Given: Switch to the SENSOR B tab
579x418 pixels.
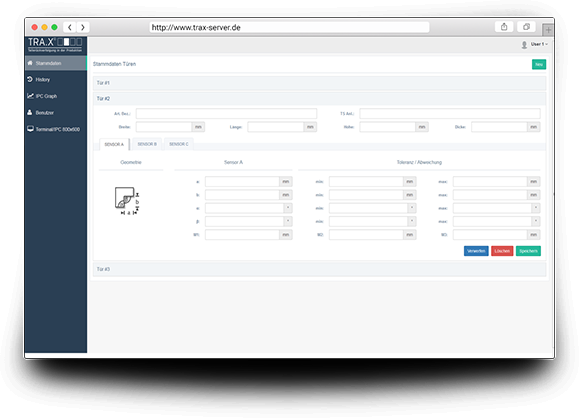Looking at the screenshot, I should [x=147, y=144].
